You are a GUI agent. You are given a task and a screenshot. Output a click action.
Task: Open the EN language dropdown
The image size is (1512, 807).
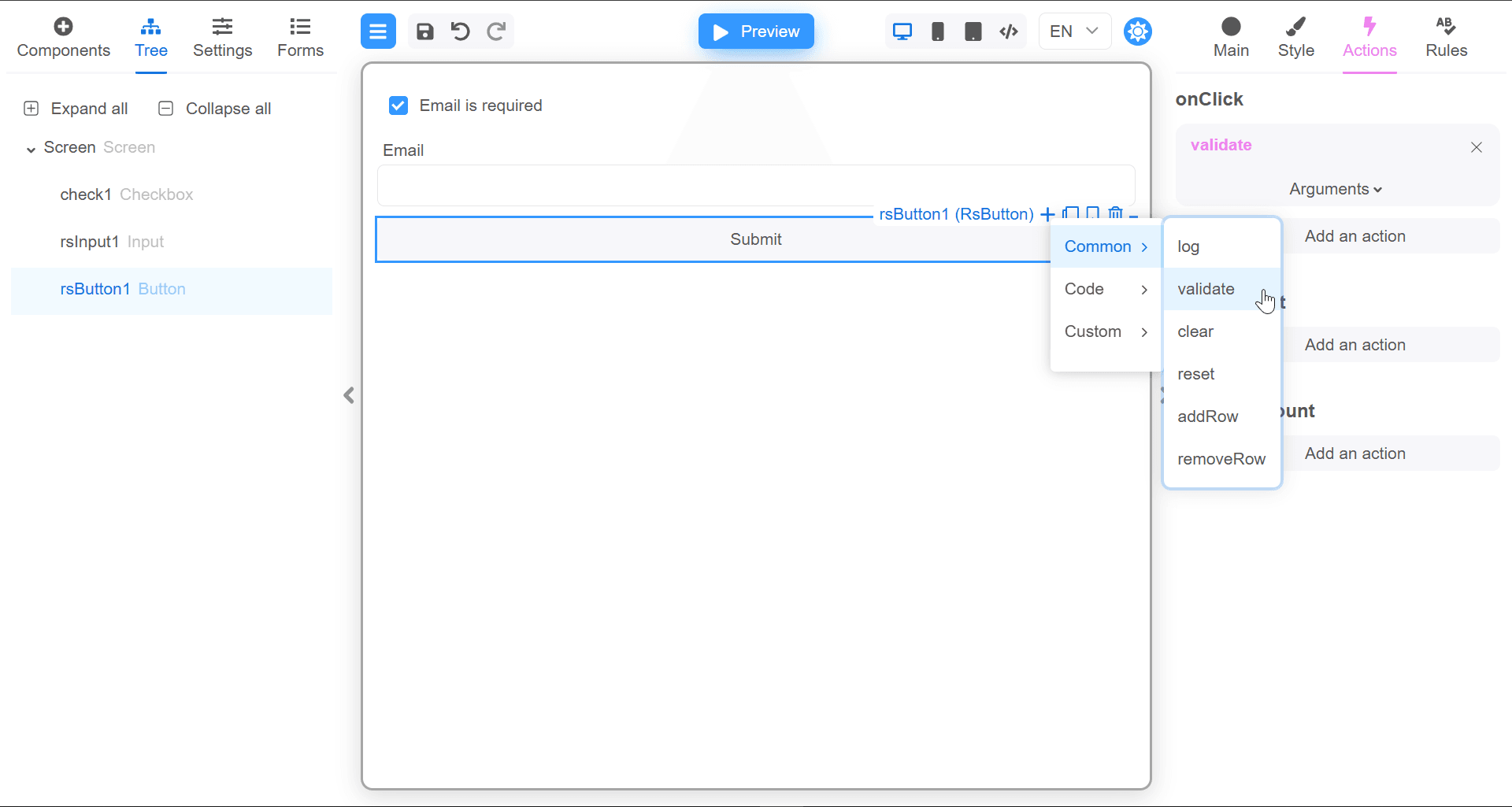coord(1074,31)
